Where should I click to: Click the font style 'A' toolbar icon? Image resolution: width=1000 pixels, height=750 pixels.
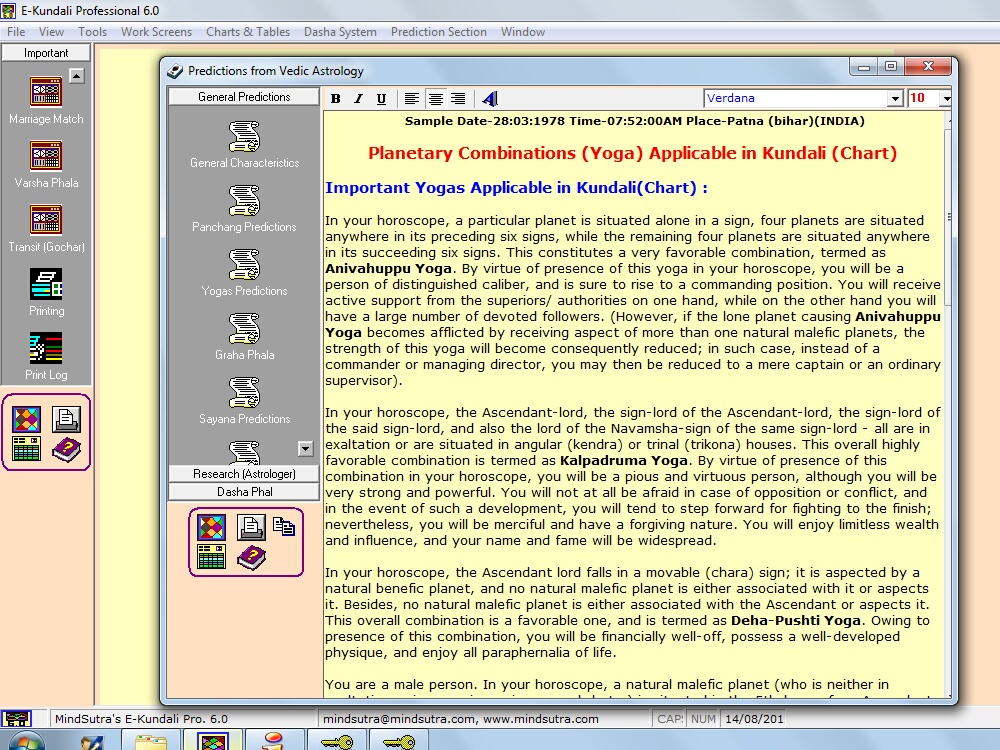[490, 99]
